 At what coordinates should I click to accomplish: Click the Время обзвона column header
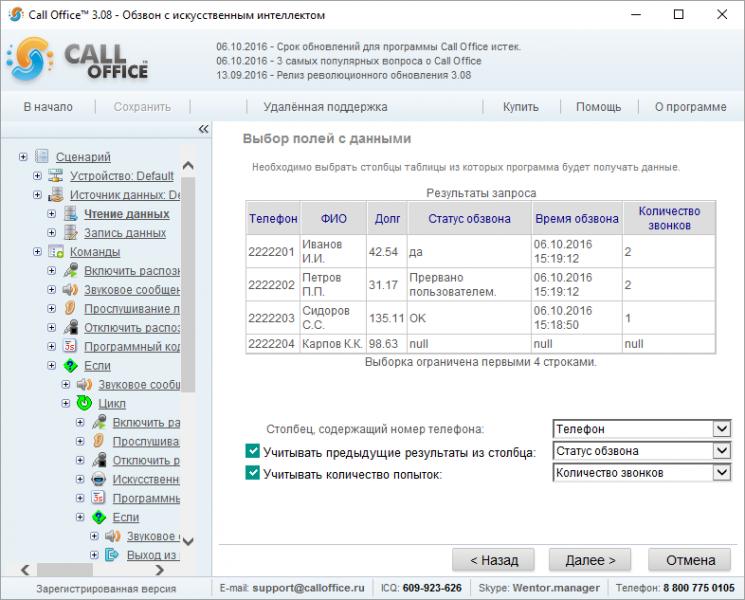click(x=577, y=219)
